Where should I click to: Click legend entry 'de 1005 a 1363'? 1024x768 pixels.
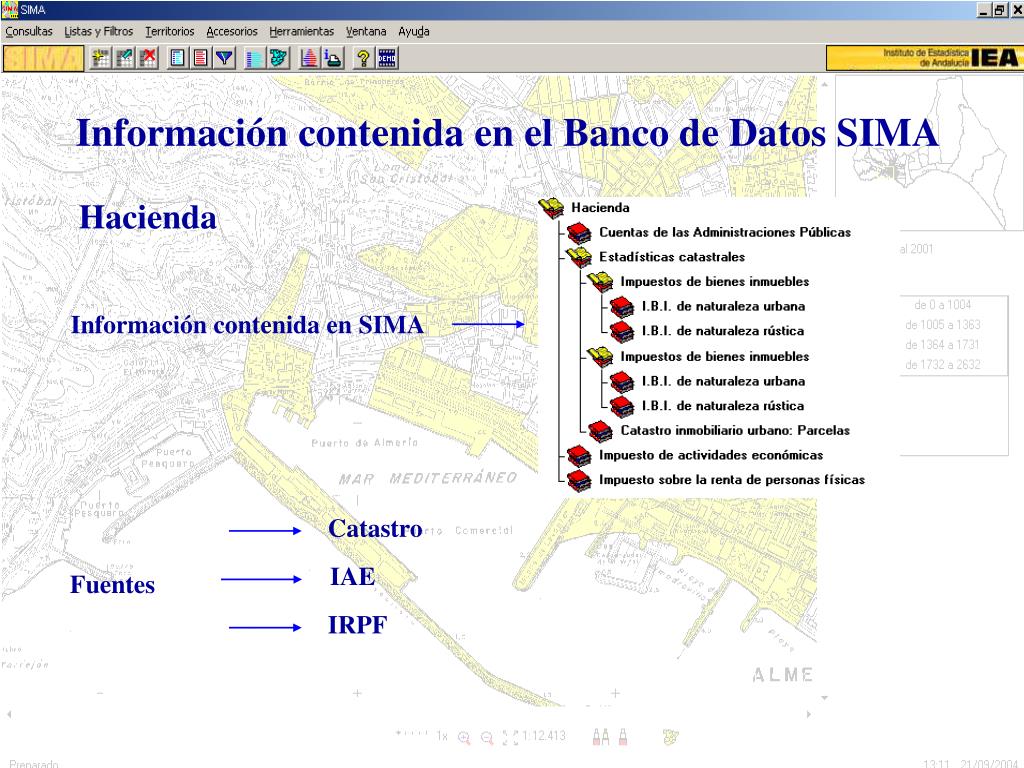(942, 325)
